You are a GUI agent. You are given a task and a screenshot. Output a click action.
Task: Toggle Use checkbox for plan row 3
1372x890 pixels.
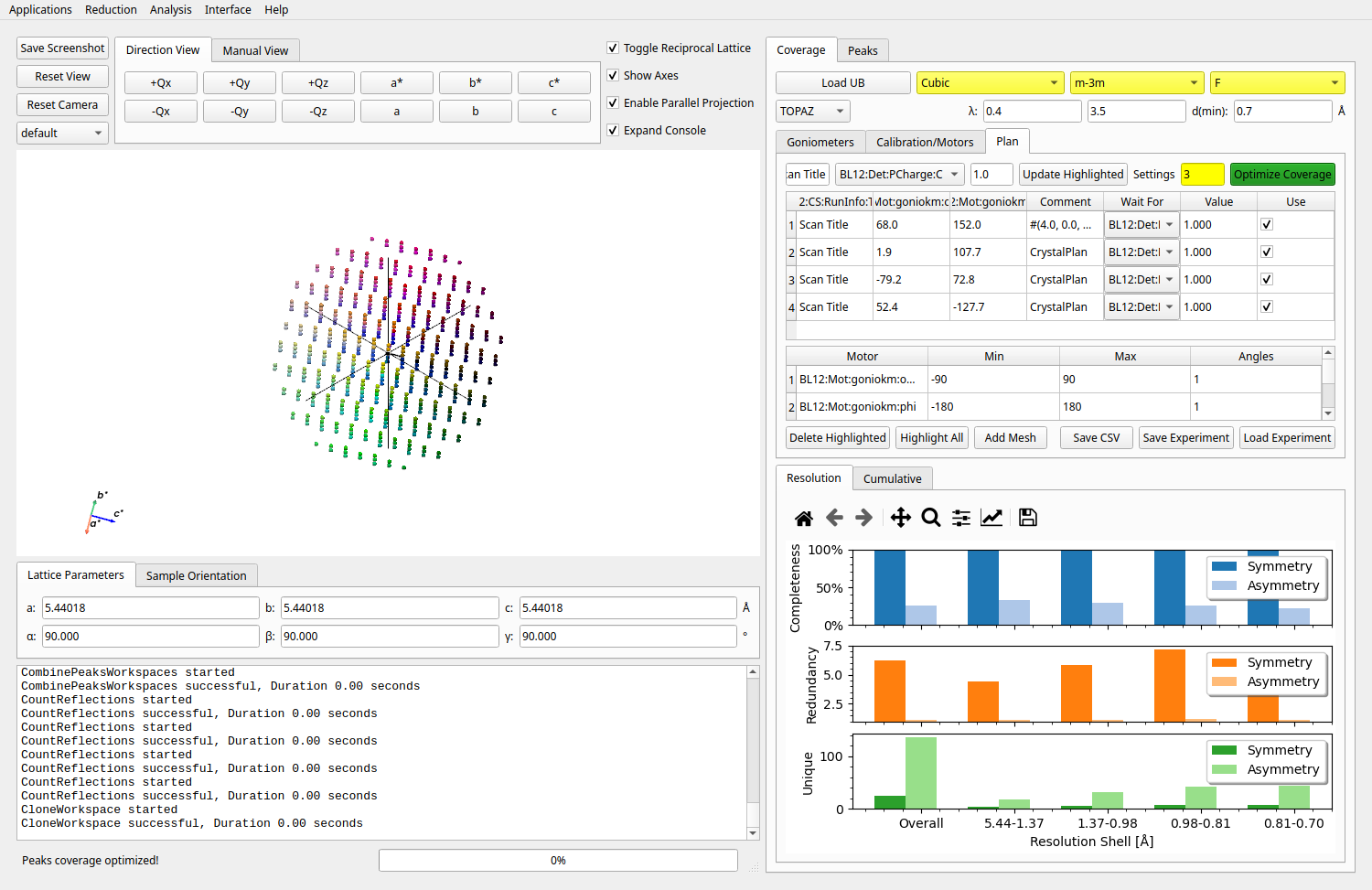pyautogui.click(x=1267, y=279)
